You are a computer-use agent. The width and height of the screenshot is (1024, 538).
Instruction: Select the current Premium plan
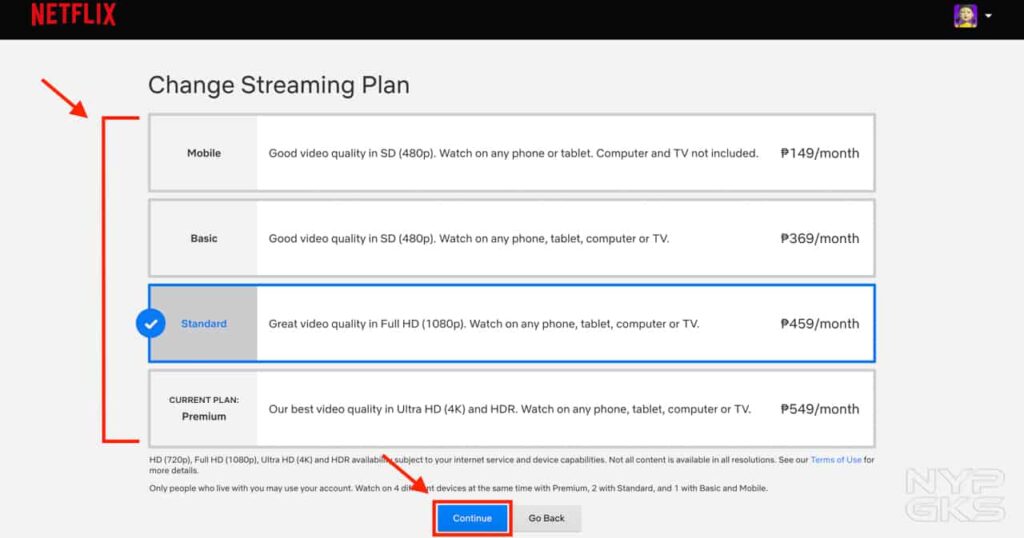(511, 409)
